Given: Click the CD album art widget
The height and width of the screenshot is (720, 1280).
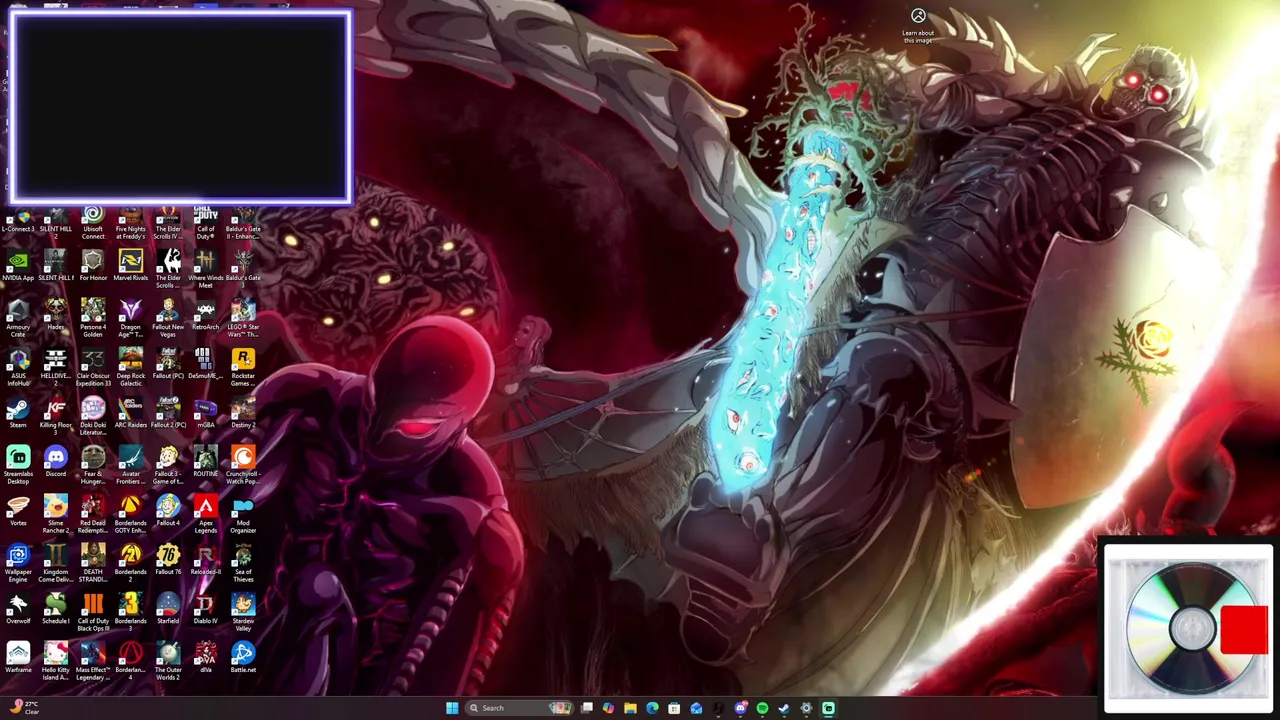Looking at the screenshot, I should [x=1188, y=627].
